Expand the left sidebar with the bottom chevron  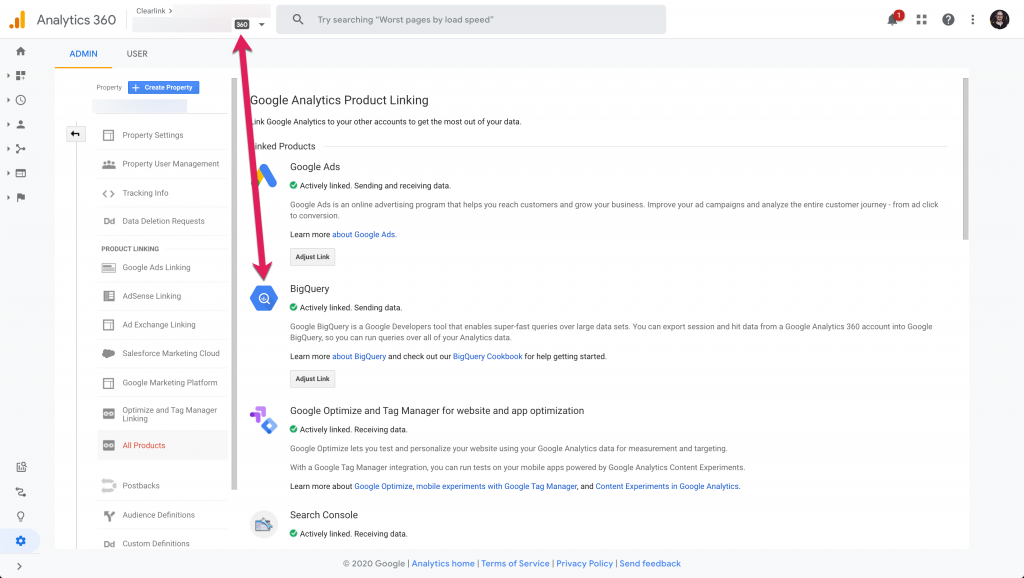click(x=19, y=566)
